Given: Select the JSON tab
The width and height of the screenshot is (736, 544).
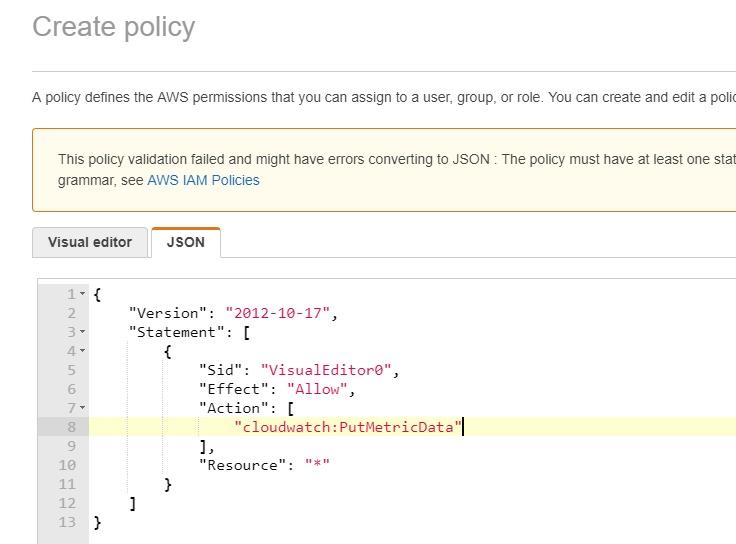Looking at the screenshot, I should pyautogui.click(x=186, y=242).
